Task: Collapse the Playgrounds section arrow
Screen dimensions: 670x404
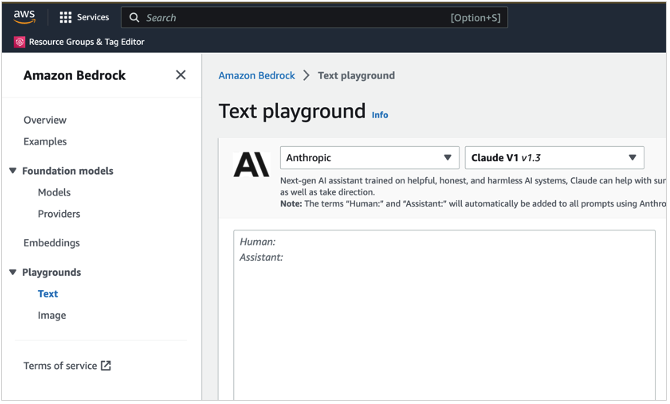Action: [x=13, y=272]
